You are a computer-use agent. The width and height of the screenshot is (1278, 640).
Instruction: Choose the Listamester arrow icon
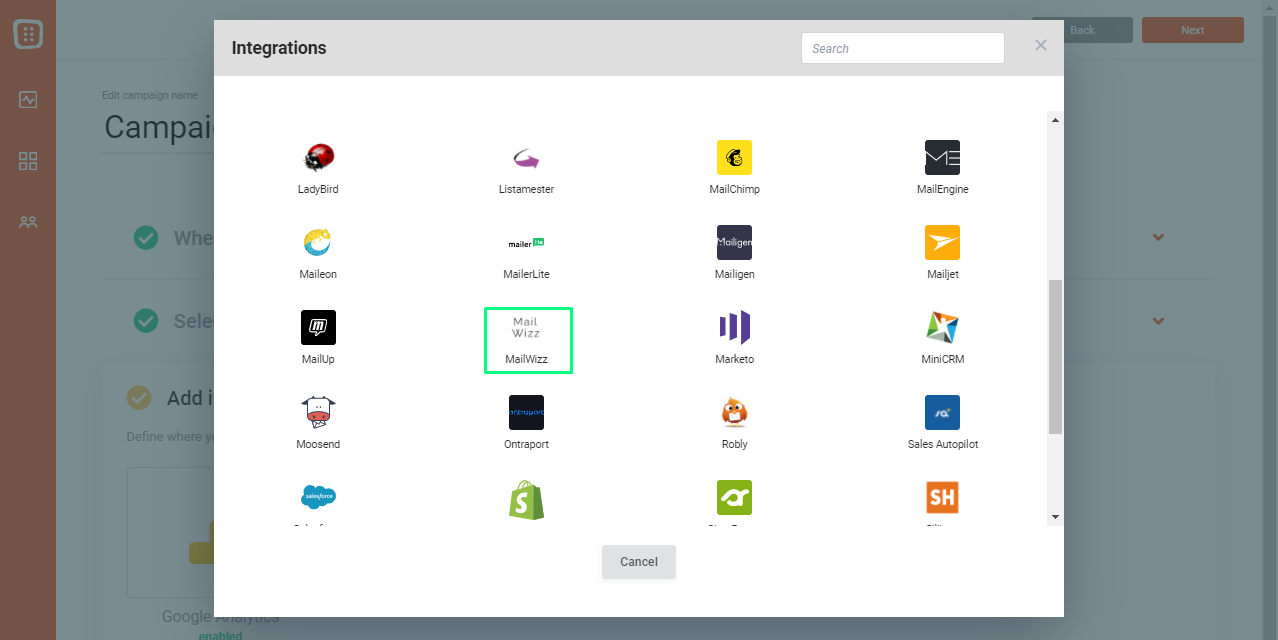[526, 157]
